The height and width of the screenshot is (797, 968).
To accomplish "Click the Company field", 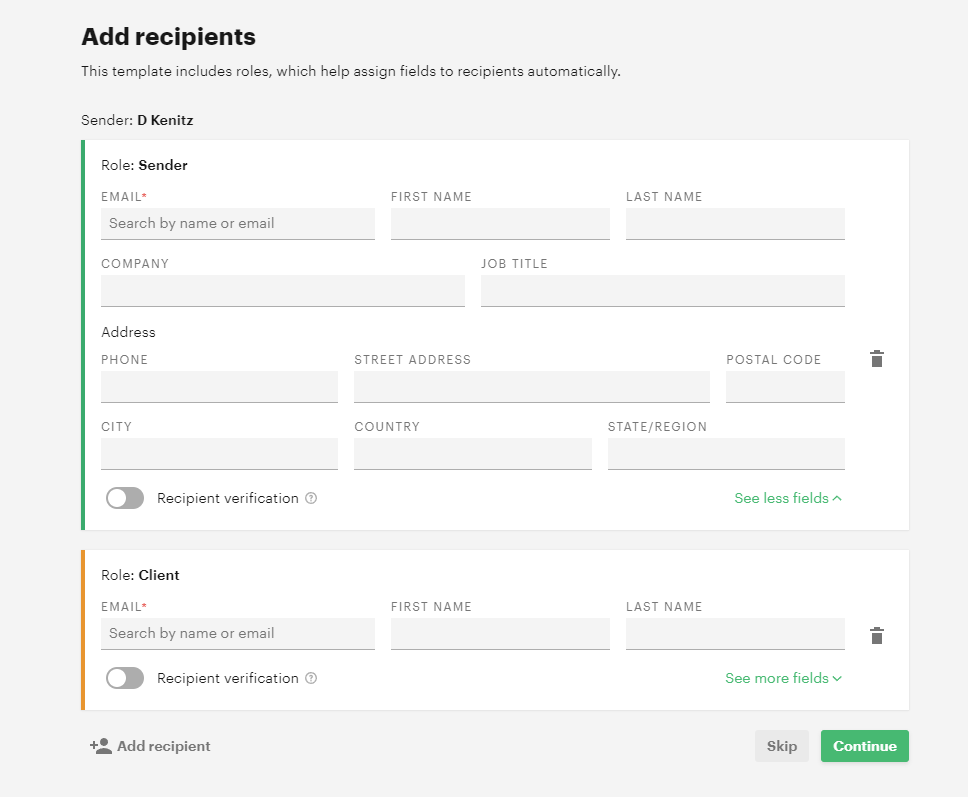I will click(282, 290).
